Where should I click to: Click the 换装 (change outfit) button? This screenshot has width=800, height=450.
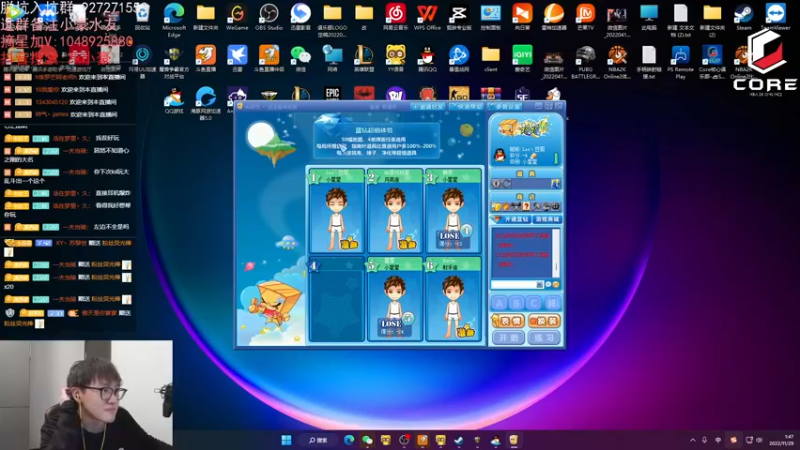tap(544, 321)
